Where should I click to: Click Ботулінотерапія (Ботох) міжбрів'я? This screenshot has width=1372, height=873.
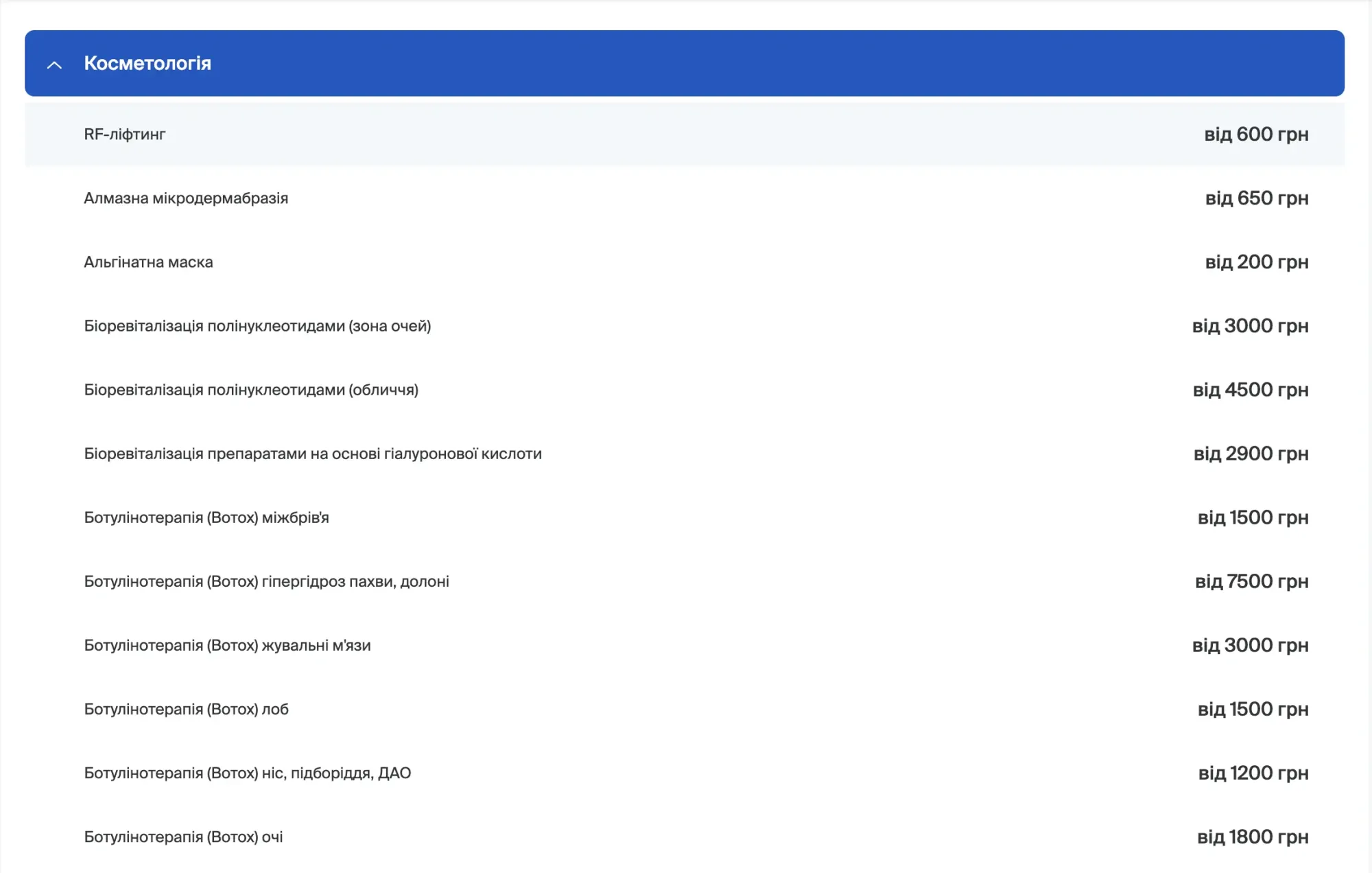tap(206, 517)
